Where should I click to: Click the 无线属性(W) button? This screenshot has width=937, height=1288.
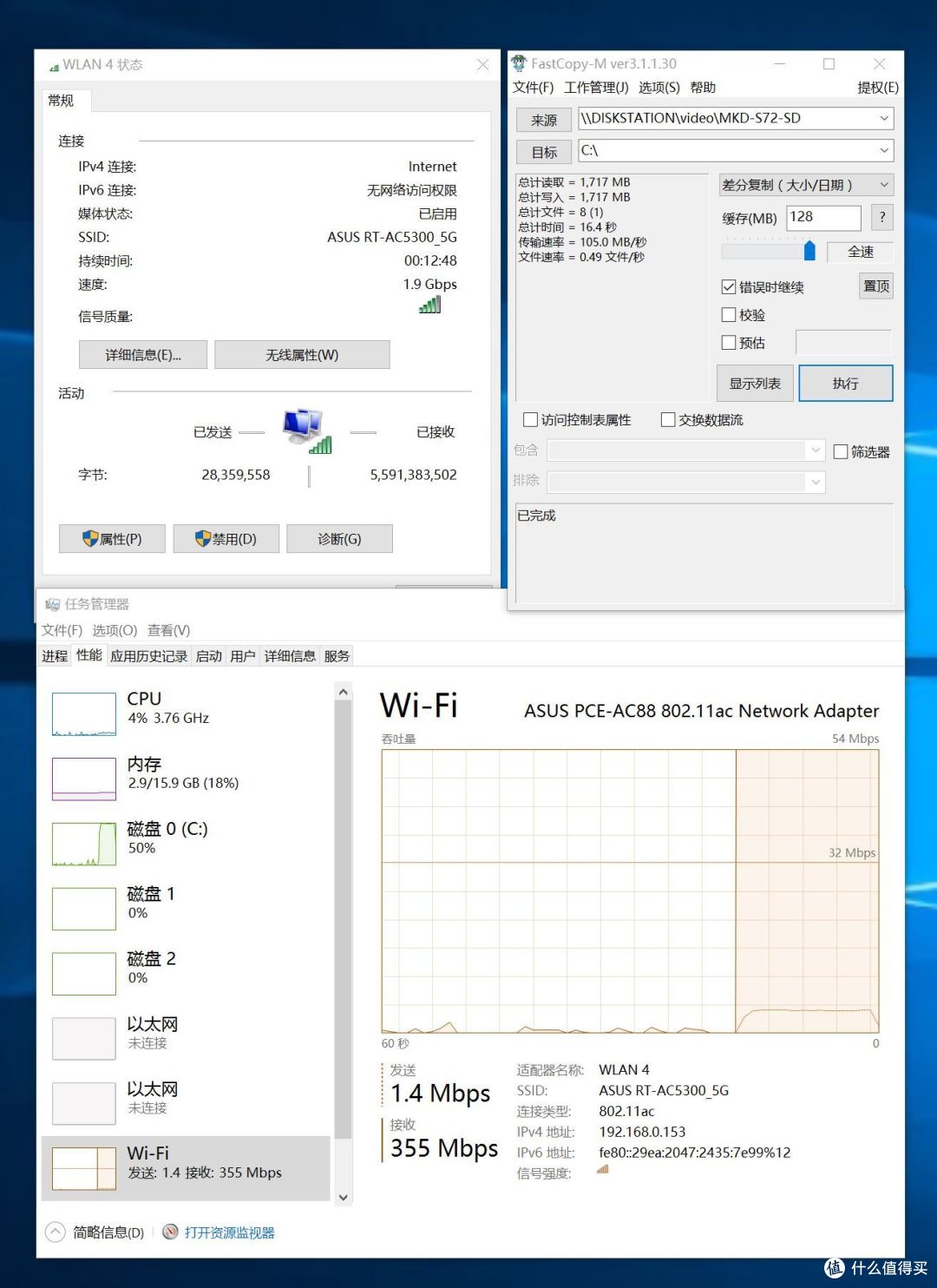302,355
